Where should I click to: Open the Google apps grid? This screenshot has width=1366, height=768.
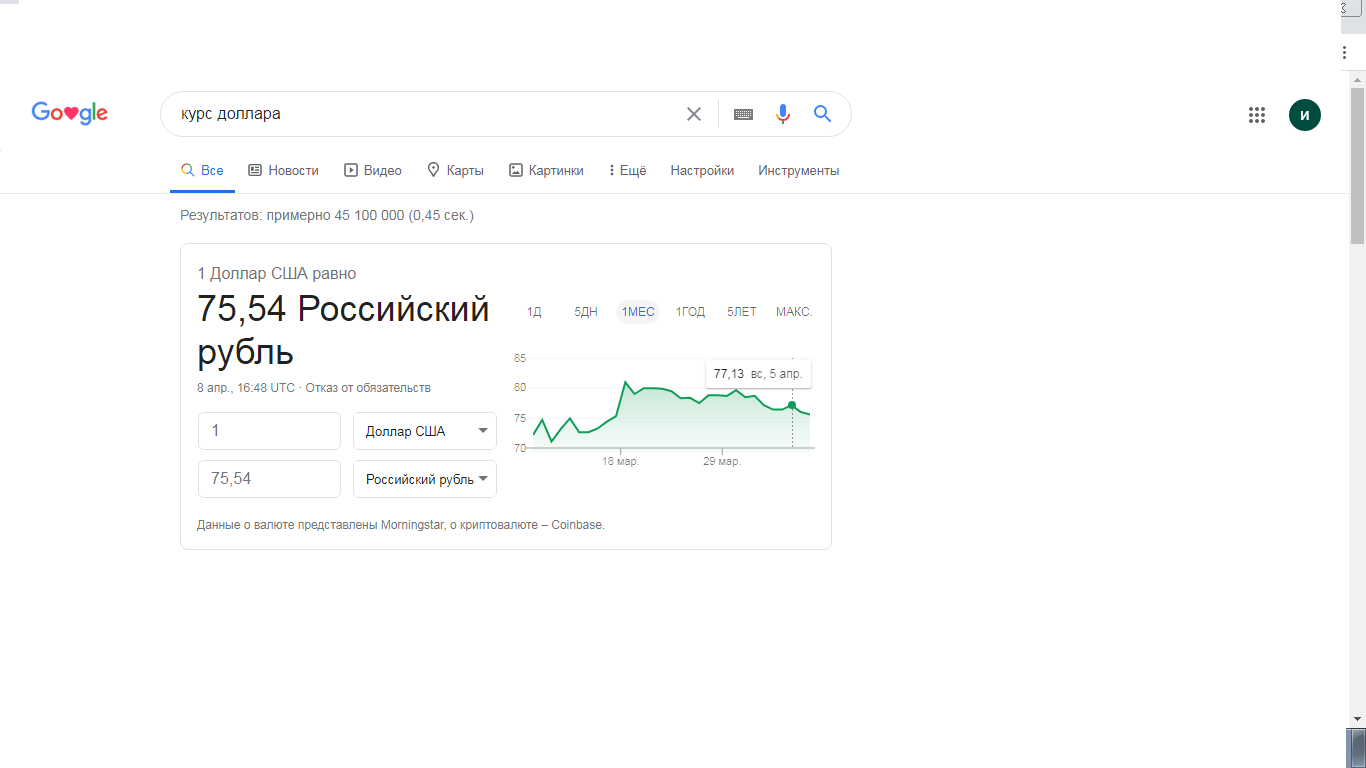1257,115
